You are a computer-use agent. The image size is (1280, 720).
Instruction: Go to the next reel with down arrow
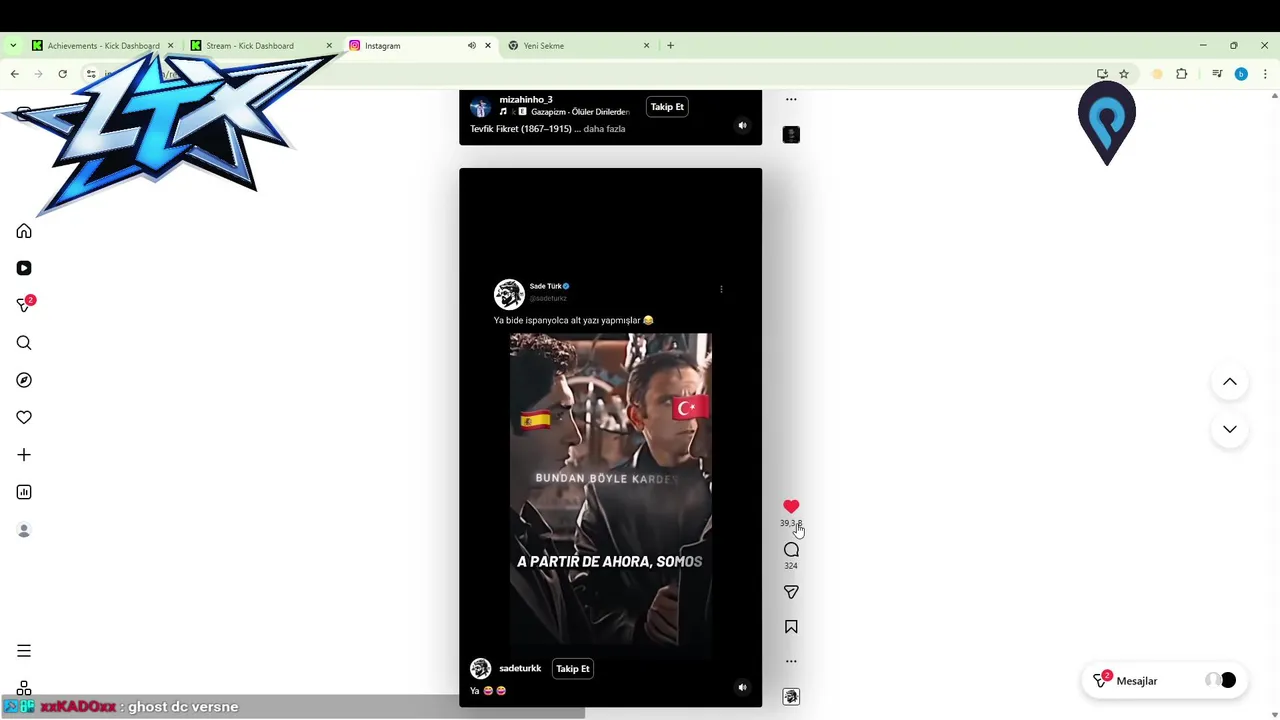[x=1230, y=429]
